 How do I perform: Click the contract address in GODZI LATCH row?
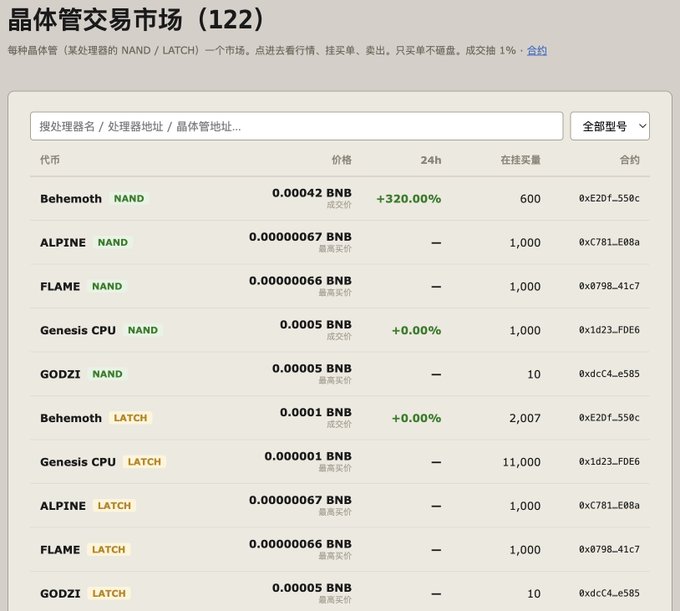click(609, 593)
